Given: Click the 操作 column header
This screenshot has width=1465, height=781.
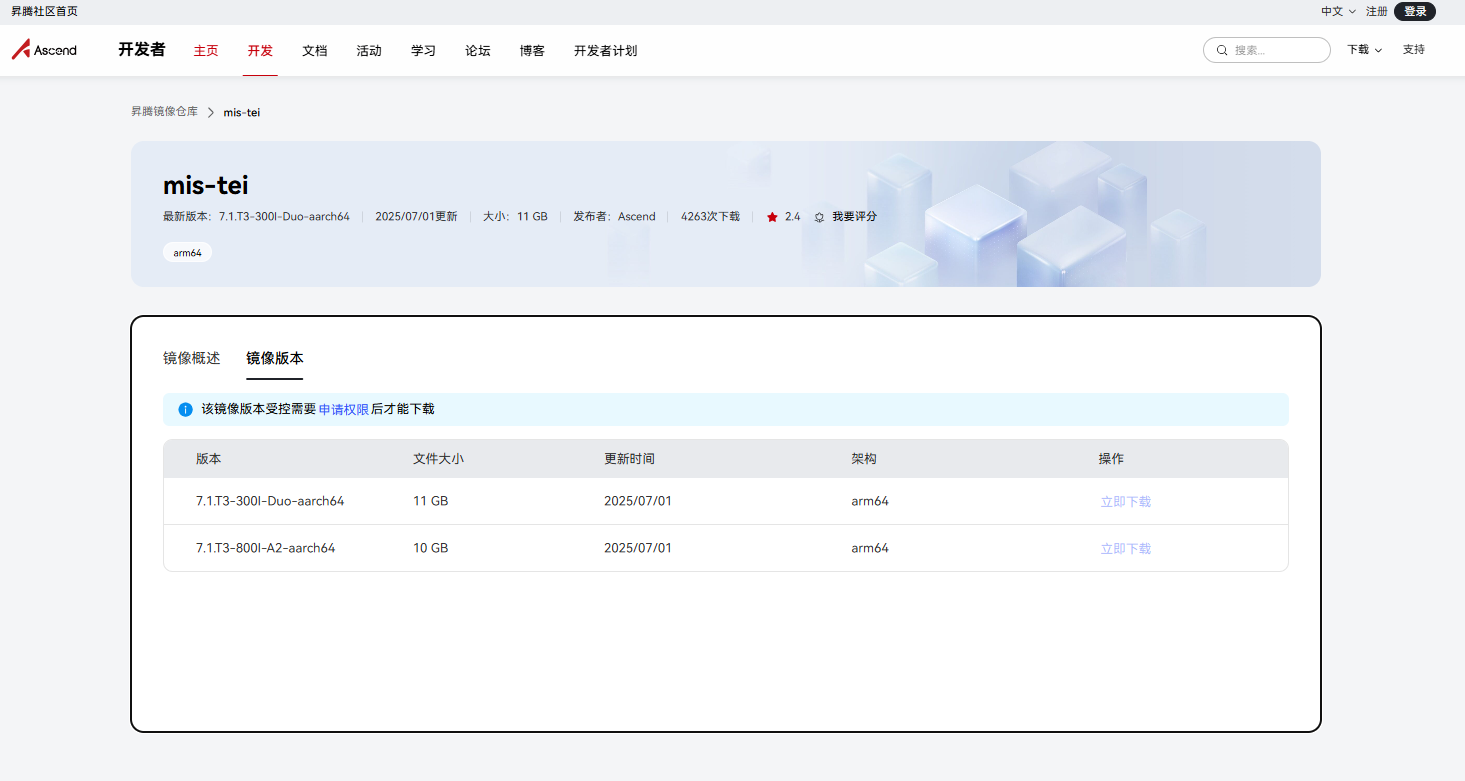Looking at the screenshot, I should pos(1111,459).
